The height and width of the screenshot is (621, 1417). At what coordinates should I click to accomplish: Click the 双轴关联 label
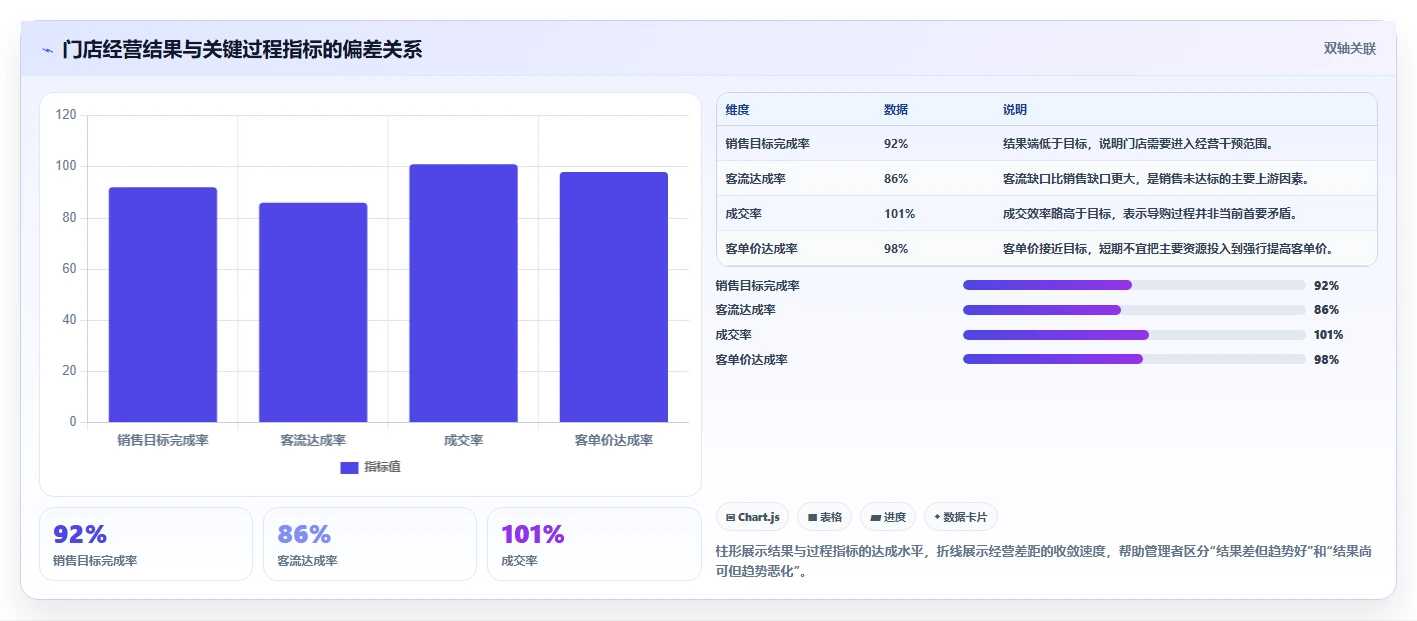(x=1350, y=49)
